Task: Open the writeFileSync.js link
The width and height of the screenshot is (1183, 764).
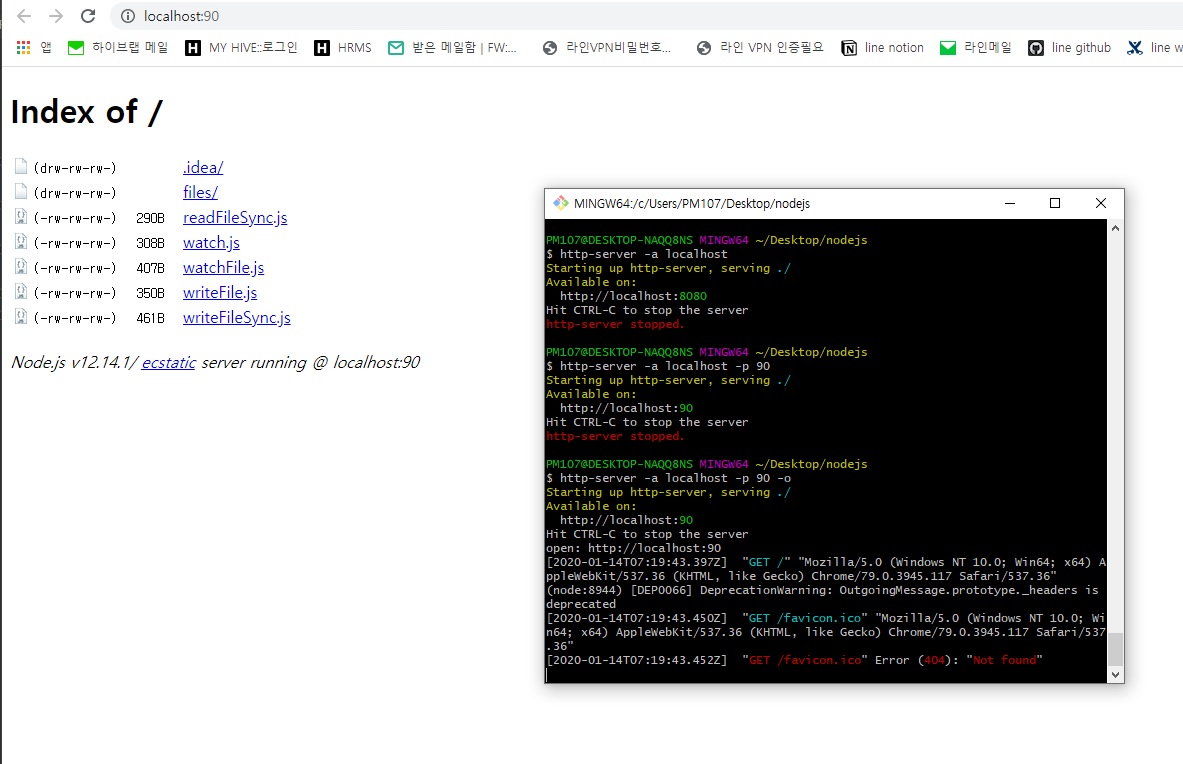Action: 236,317
